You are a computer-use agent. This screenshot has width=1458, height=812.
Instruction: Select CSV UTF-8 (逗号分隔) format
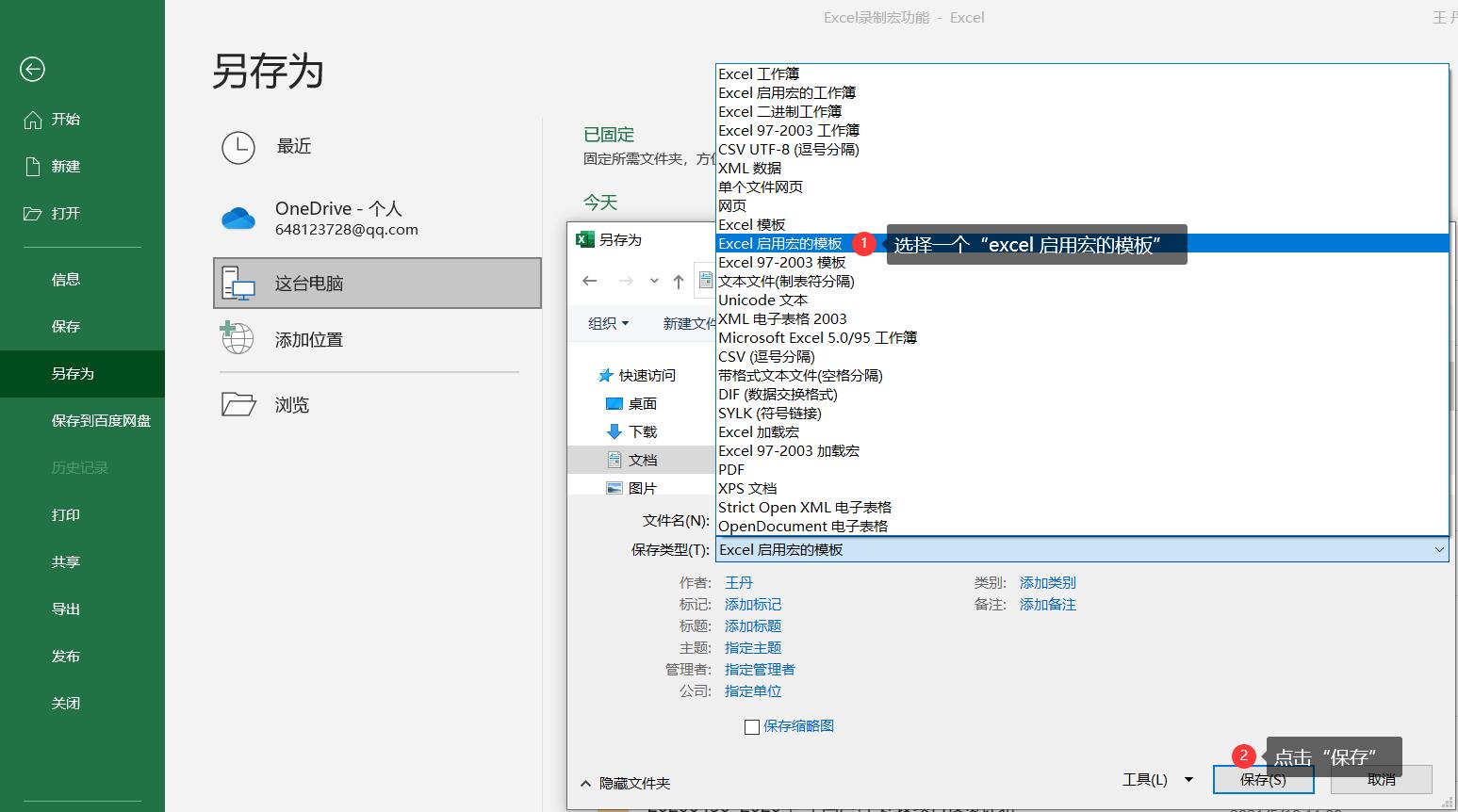tap(1082, 149)
